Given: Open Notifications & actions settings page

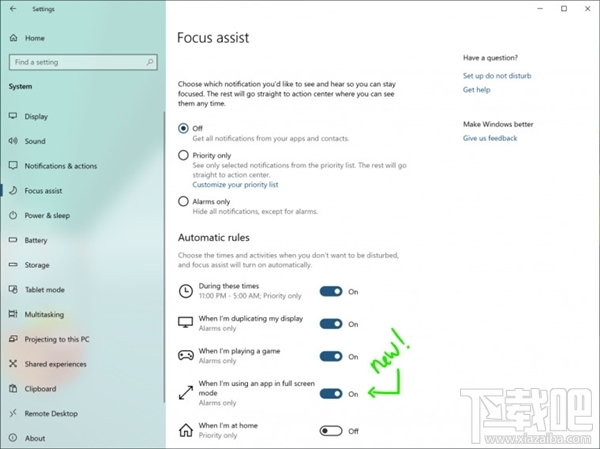Looking at the screenshot, I should (60, 166).
